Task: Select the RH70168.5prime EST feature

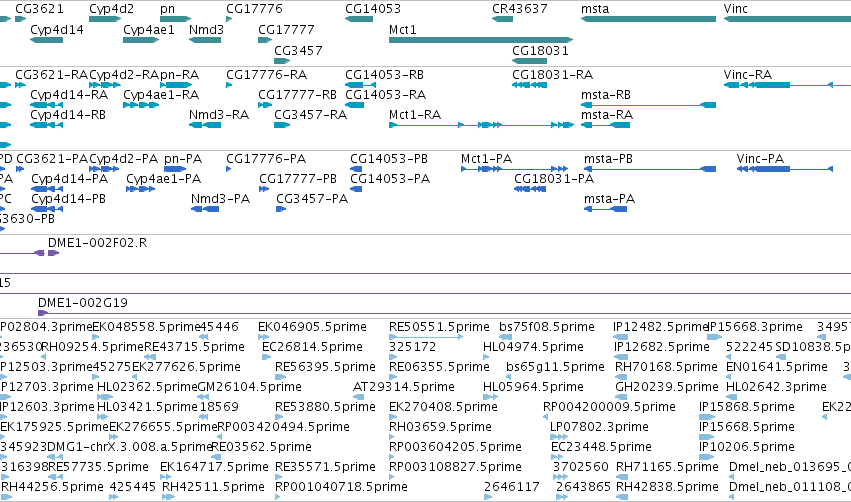Action: [x=621, y=377]
